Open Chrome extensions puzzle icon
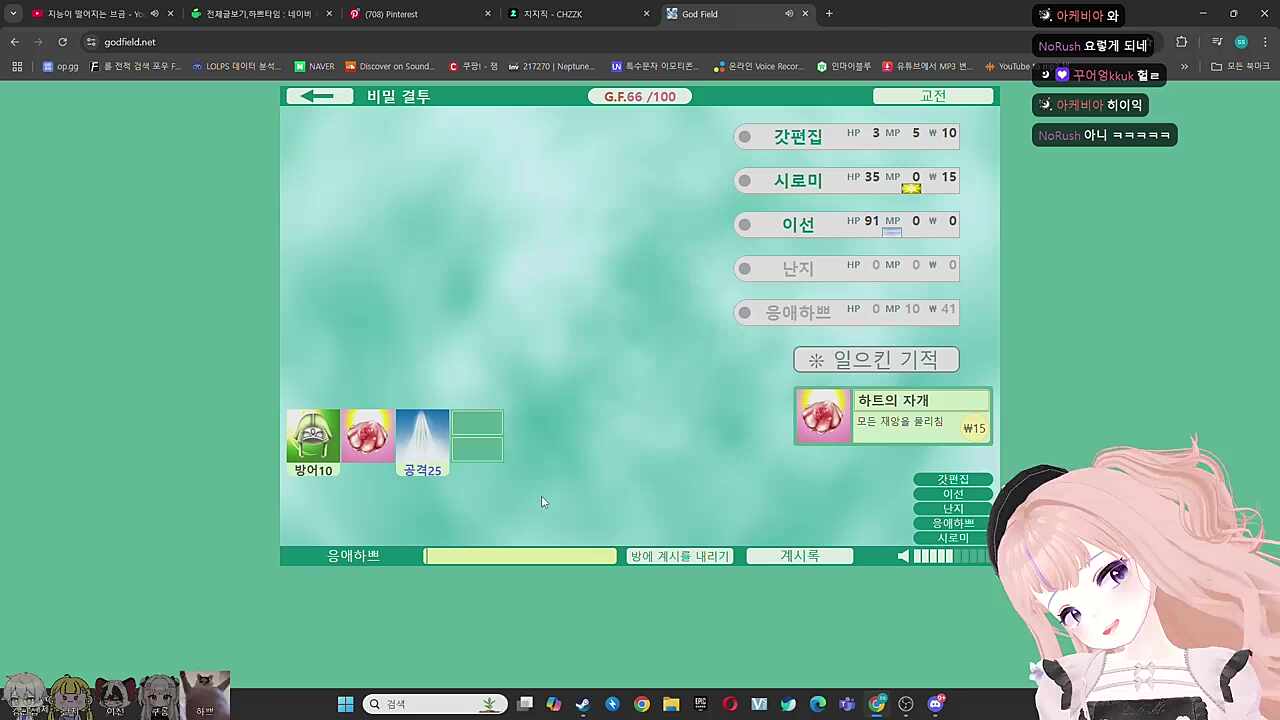 click(1182, 42)
